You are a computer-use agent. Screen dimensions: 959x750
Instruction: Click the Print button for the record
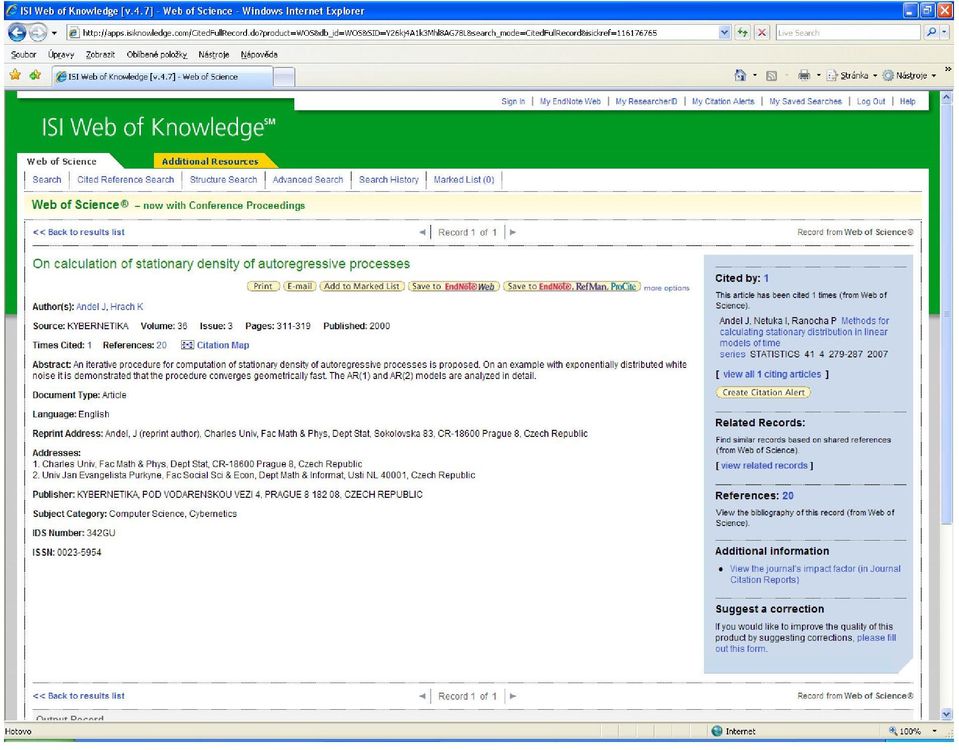click(263, 286)
